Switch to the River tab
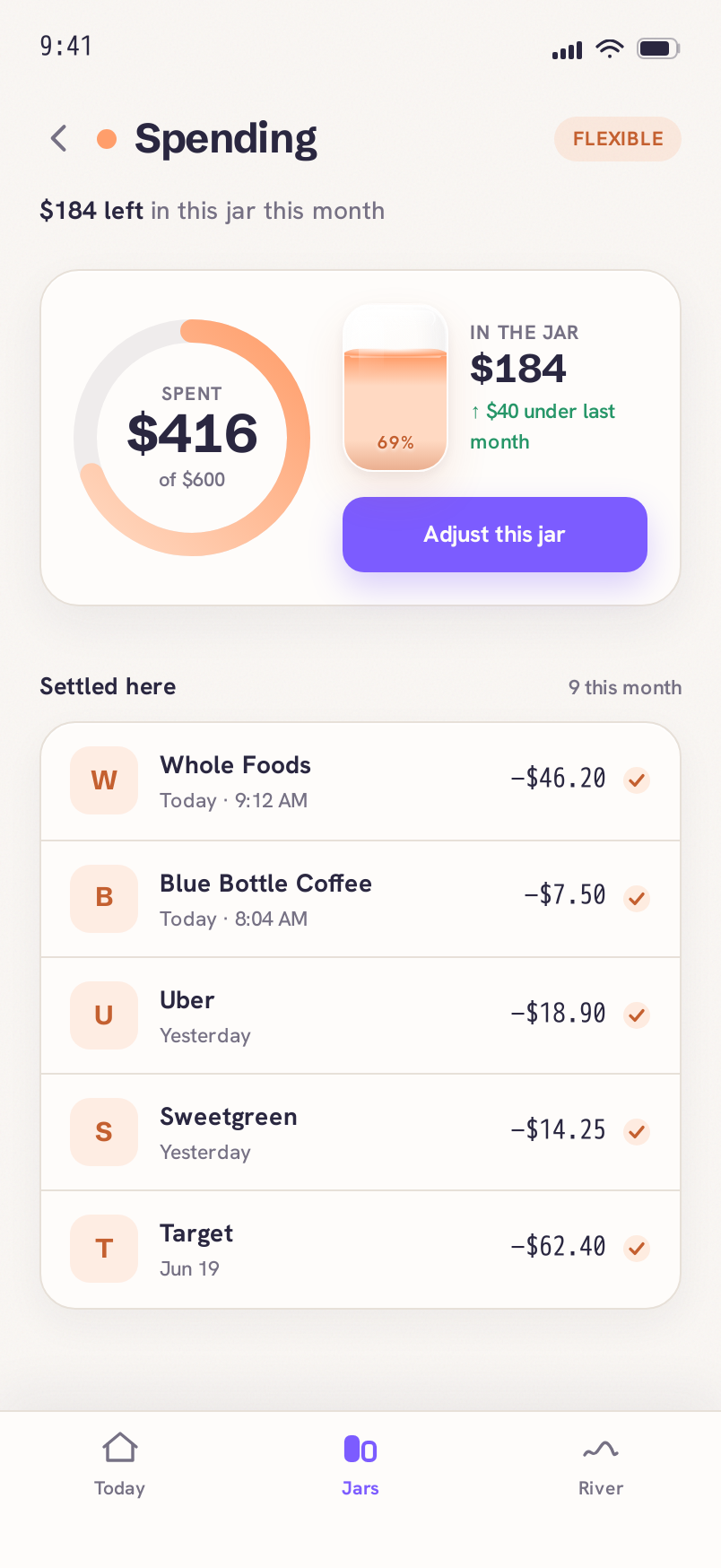The width and height of the screenshot is (721, 1568). [601, 1465]
